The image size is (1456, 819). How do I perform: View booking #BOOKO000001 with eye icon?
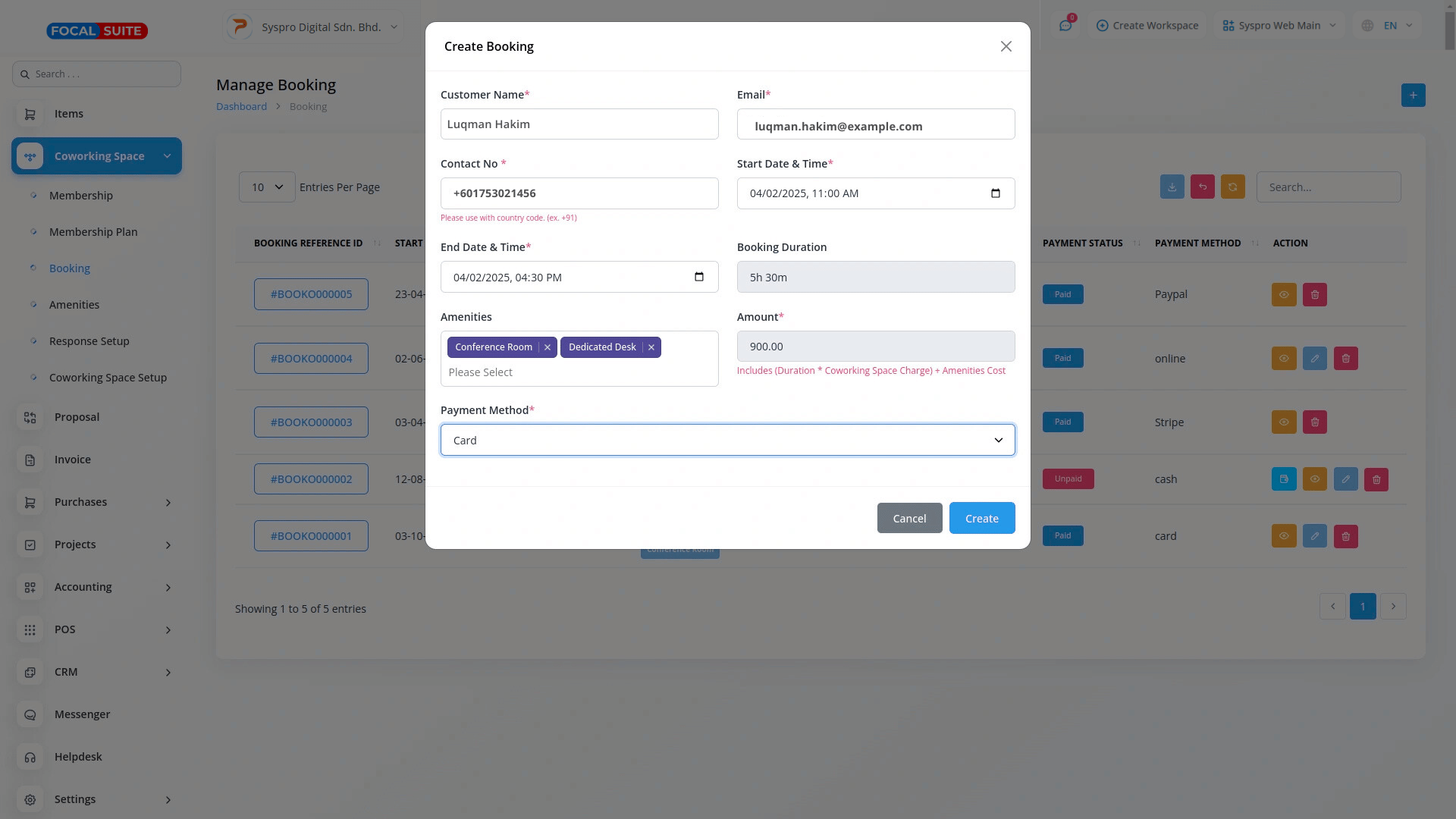pos(1284,536)
